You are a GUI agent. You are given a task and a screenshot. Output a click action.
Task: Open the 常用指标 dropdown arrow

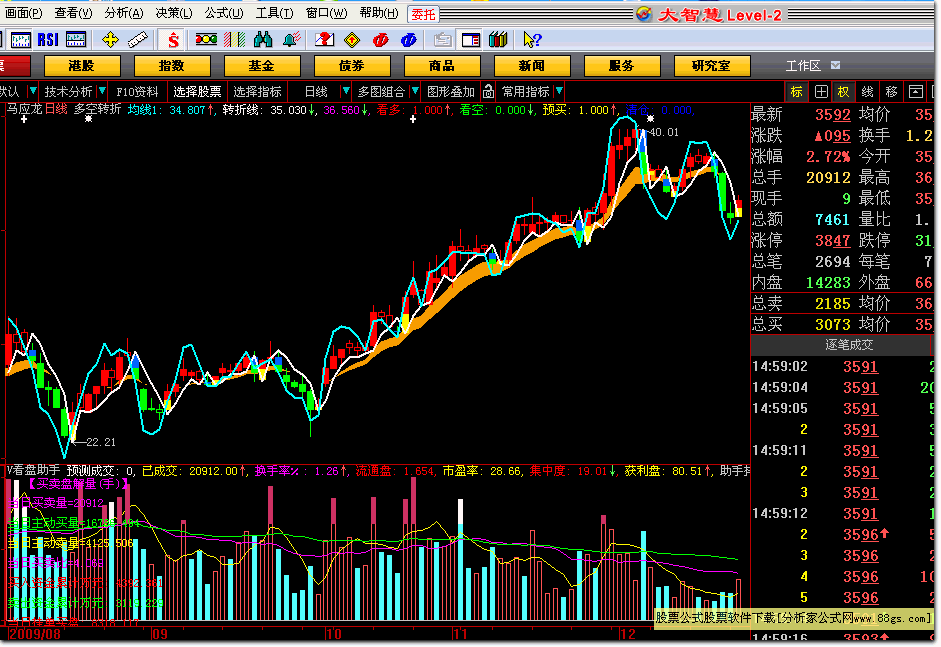point(559,91)
